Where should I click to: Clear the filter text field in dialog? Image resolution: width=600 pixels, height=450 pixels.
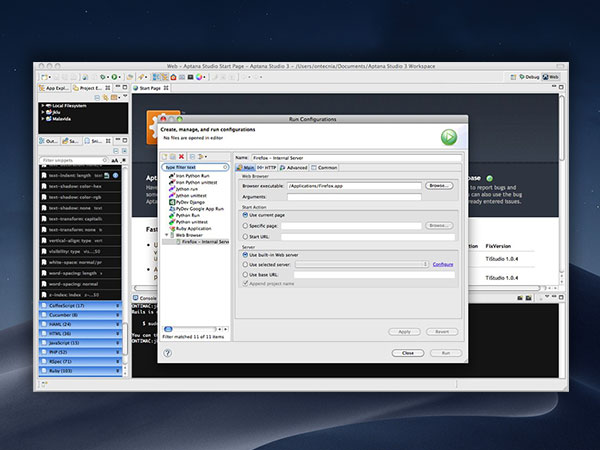tap(225, 167)
